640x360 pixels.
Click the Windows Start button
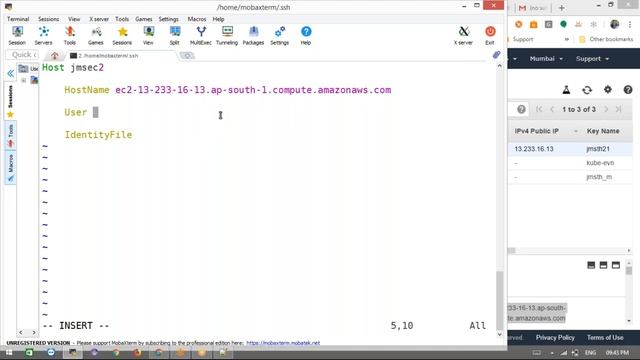point(9,352)
